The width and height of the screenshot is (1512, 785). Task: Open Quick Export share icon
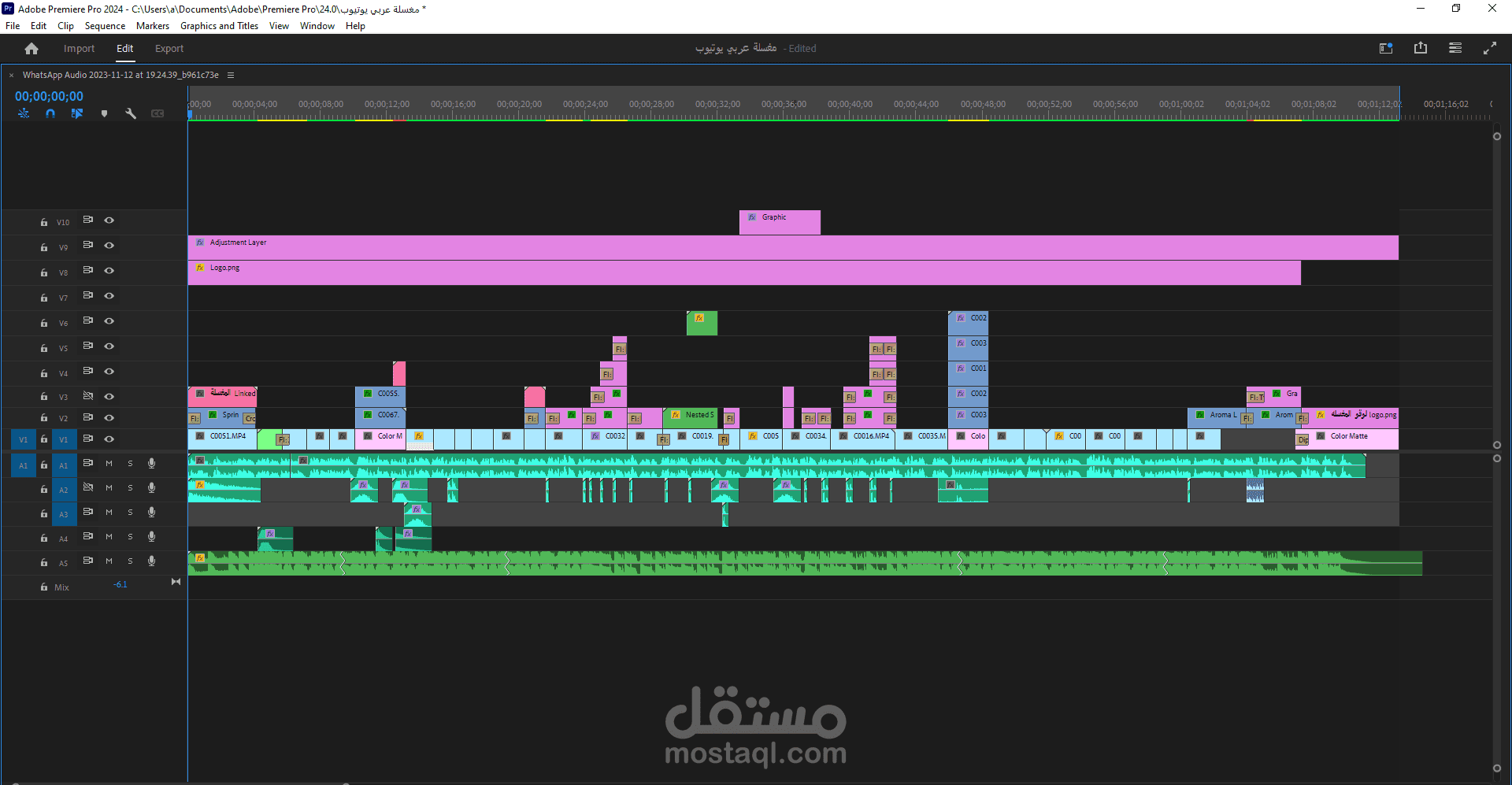(1421, 48)
